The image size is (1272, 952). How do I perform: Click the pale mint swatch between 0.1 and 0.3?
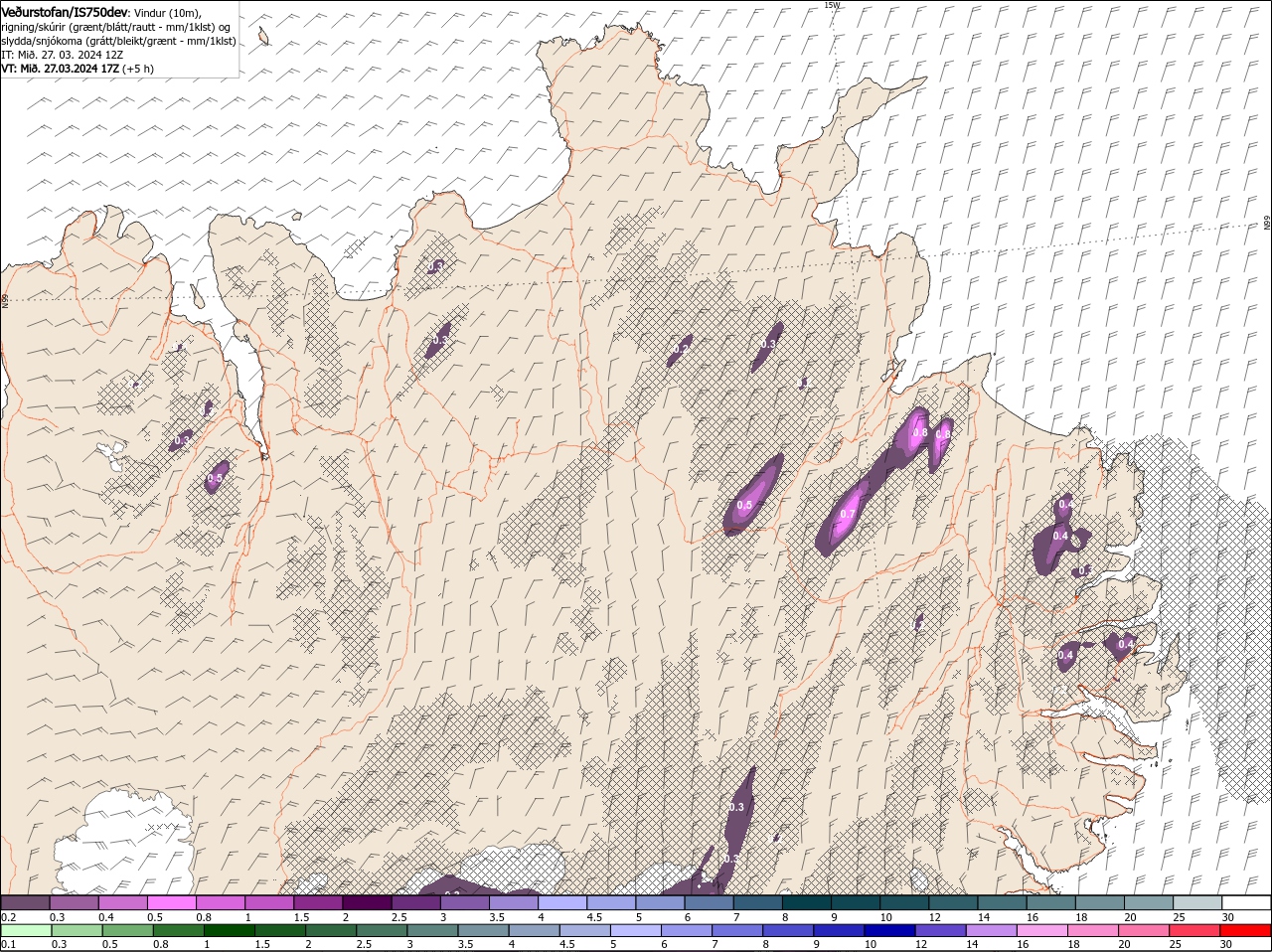pyautogui.click(x=27, y=931)
